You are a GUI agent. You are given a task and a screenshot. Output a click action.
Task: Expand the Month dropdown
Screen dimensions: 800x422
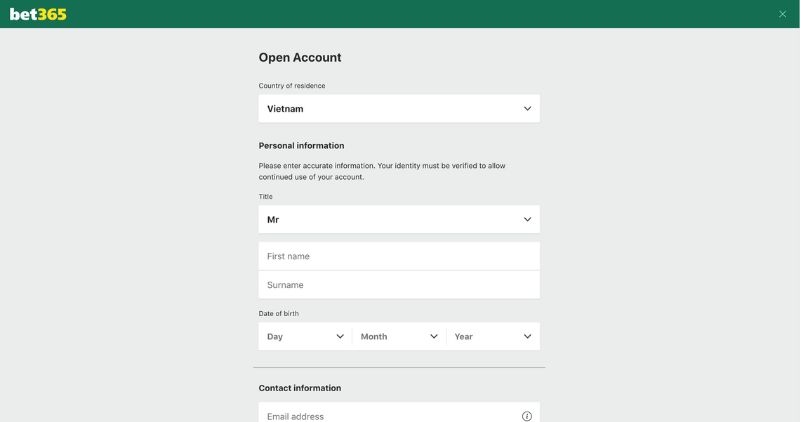(x=399, y=336)
